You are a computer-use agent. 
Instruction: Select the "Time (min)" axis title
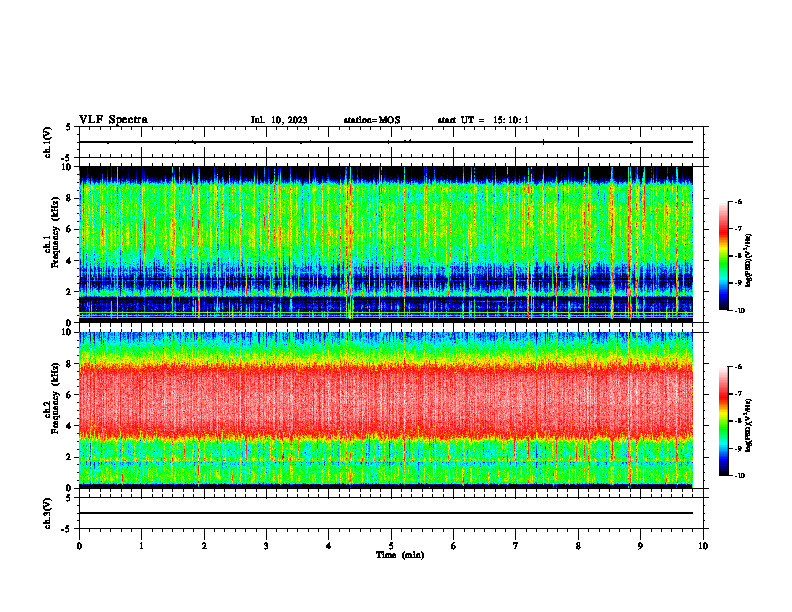[x=400, y=555]
